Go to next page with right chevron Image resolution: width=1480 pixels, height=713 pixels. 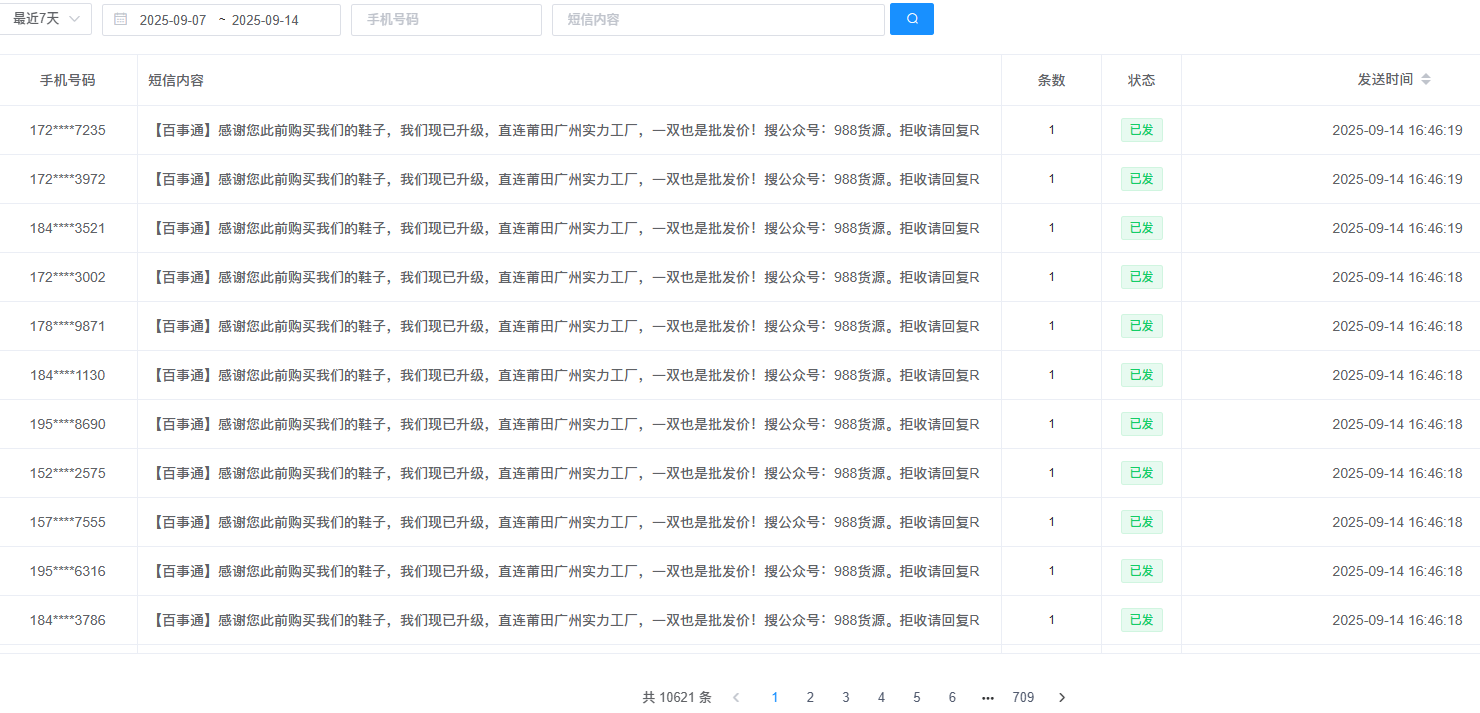click(1062, 697)
